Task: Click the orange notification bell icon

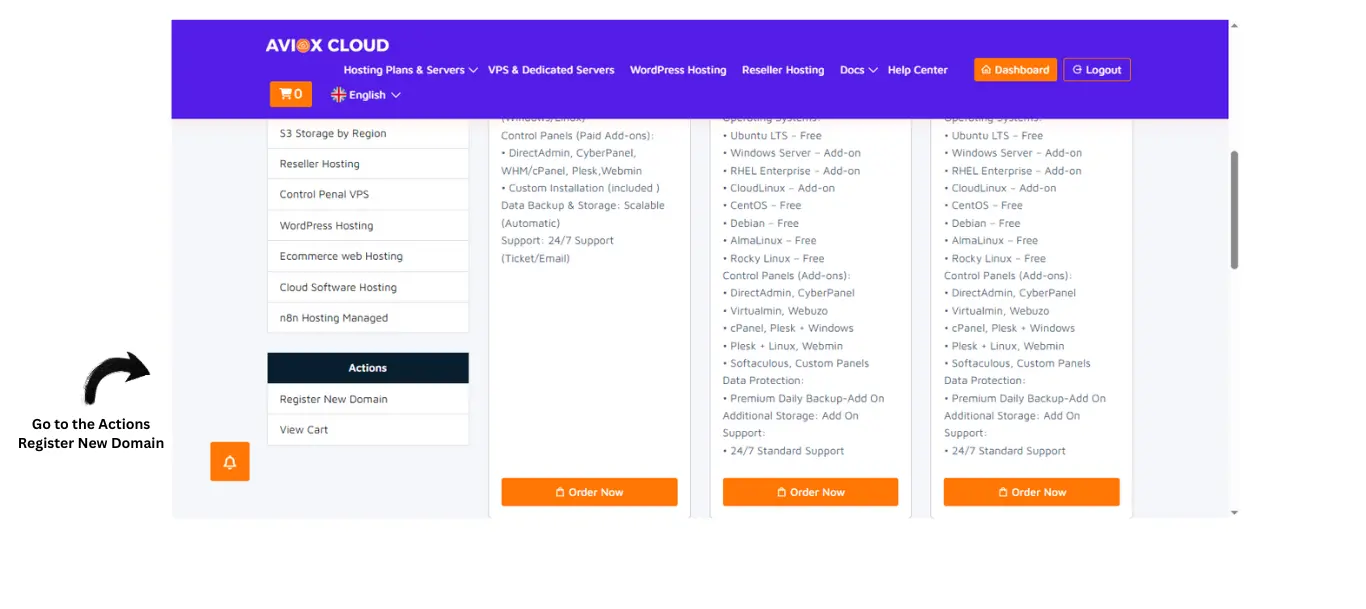Action: click(x=229, y=462)
